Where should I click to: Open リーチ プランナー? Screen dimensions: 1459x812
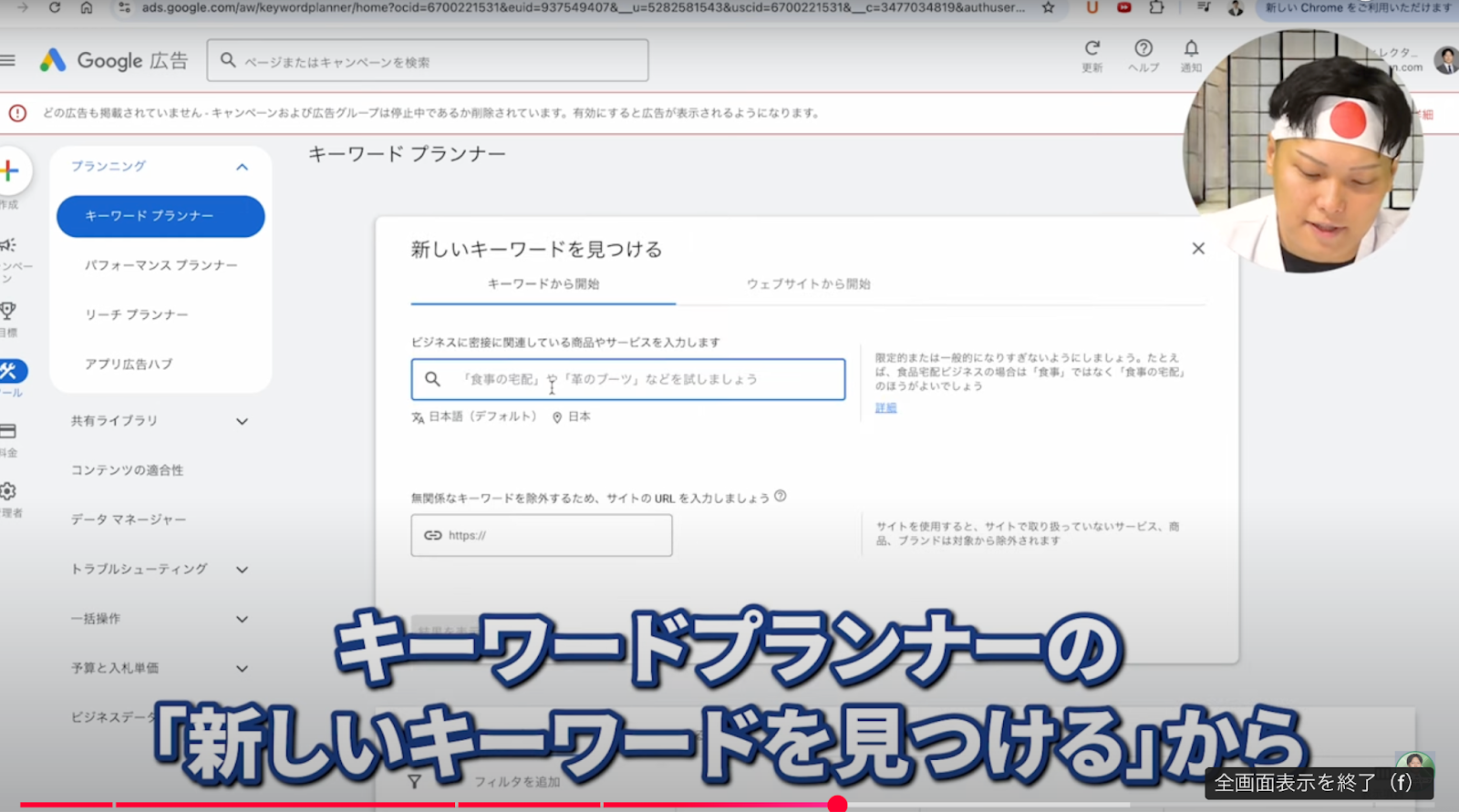[137, 314]
